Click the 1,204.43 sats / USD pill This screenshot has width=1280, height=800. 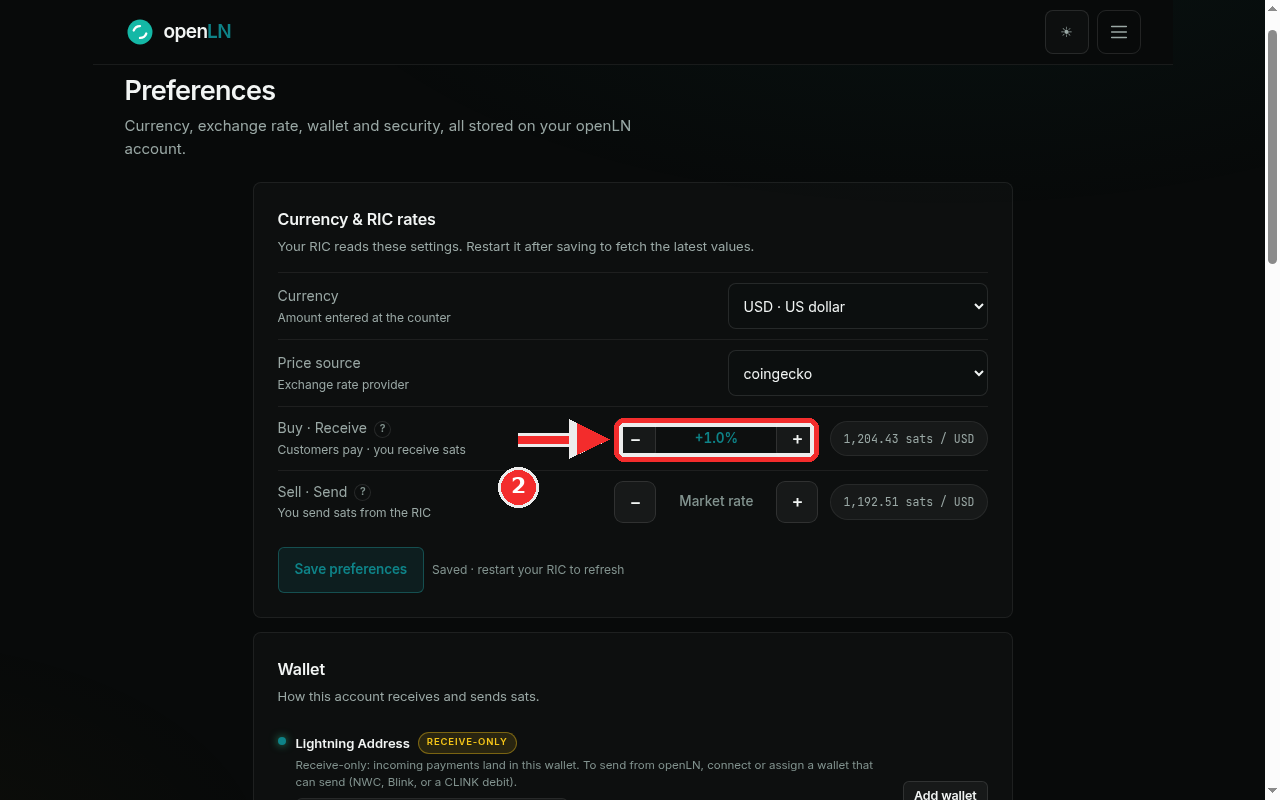tap(908, 439)
